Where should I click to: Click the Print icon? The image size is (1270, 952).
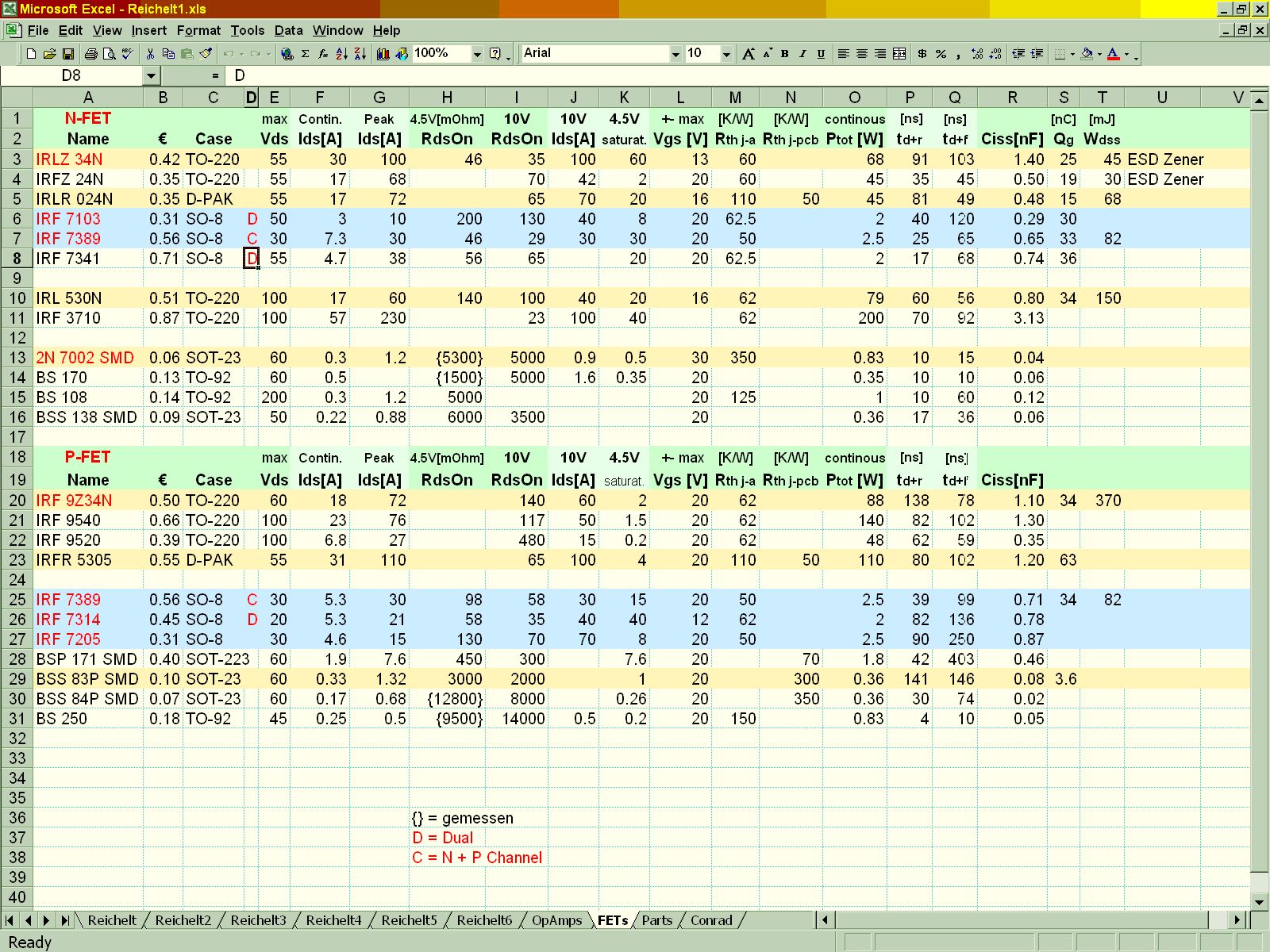pyautogui.click(x=90, y=54)
